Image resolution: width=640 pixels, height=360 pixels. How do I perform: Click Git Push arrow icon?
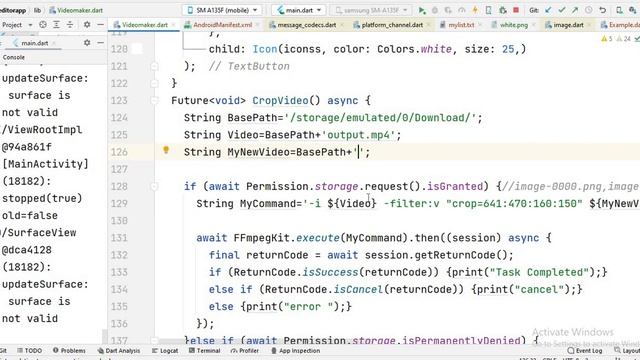[575, 10]
